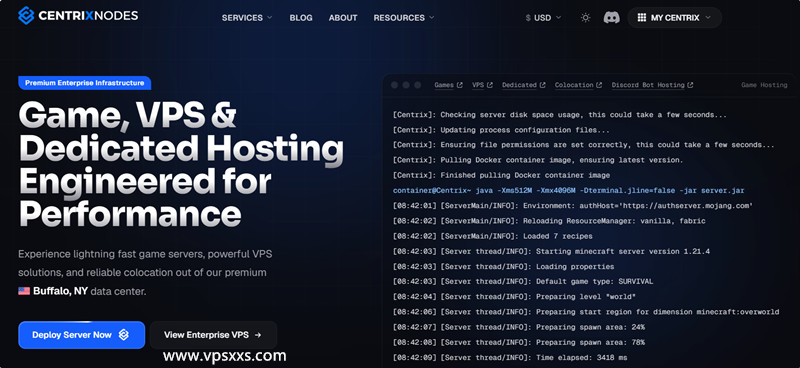This screenshot has height=368, width=800.
Task: Click the US flag icon beside Buffalo
Action: pos(24,291)
